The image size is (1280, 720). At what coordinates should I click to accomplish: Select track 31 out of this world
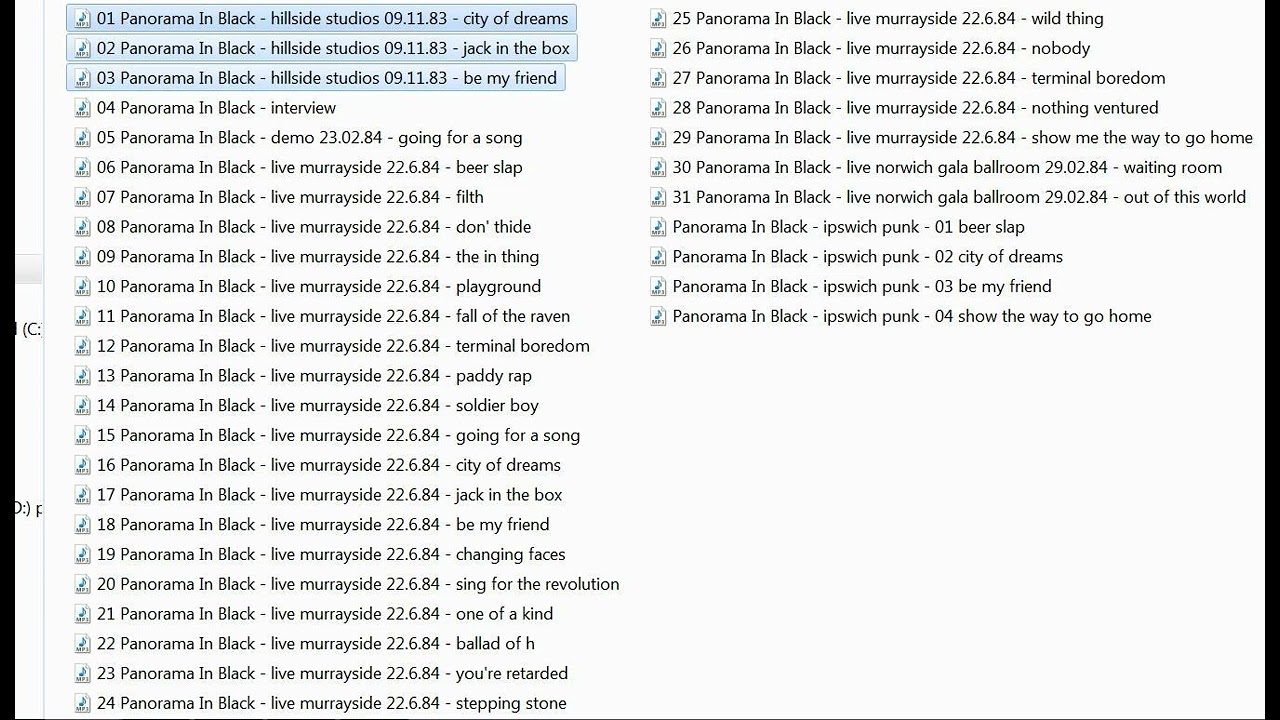958,197
